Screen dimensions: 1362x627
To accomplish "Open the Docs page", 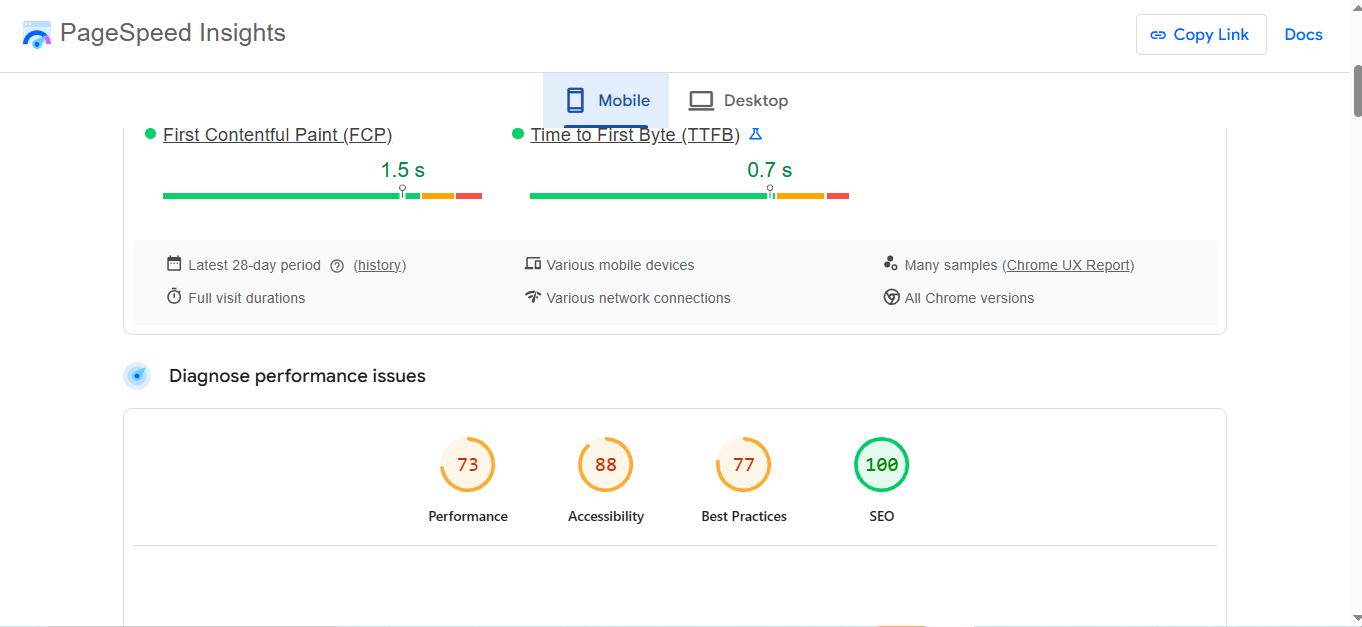I will [x=1303, y=34].
